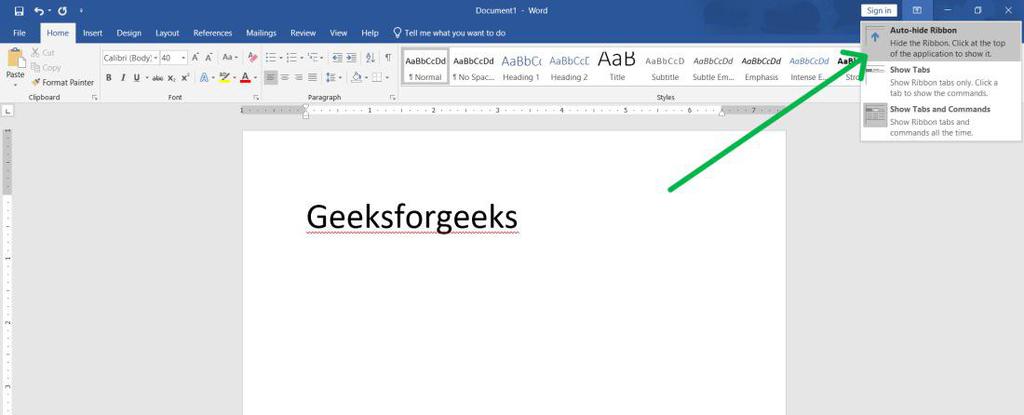Click Line and Paragraph Spacing icon
The width and height of the screenshot is (1024, 415).
(x=330, y=78)
